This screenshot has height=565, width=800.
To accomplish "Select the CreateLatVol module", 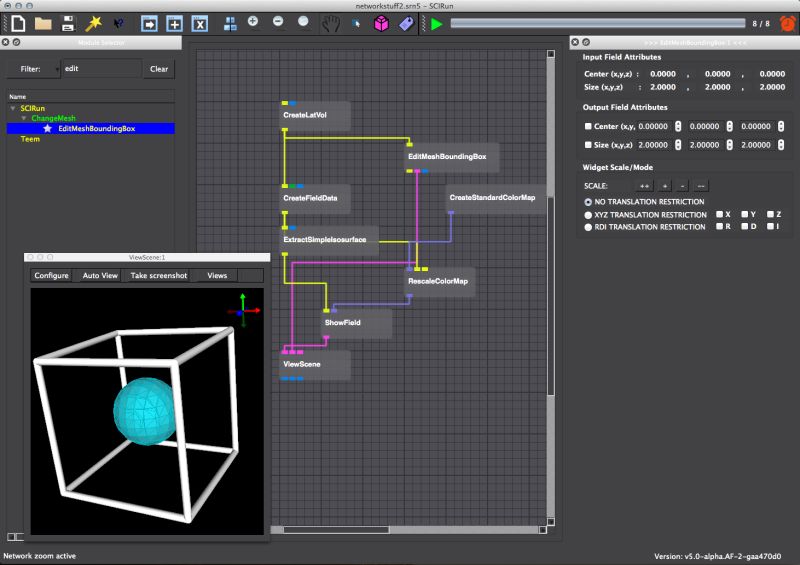I will point(315,115).
